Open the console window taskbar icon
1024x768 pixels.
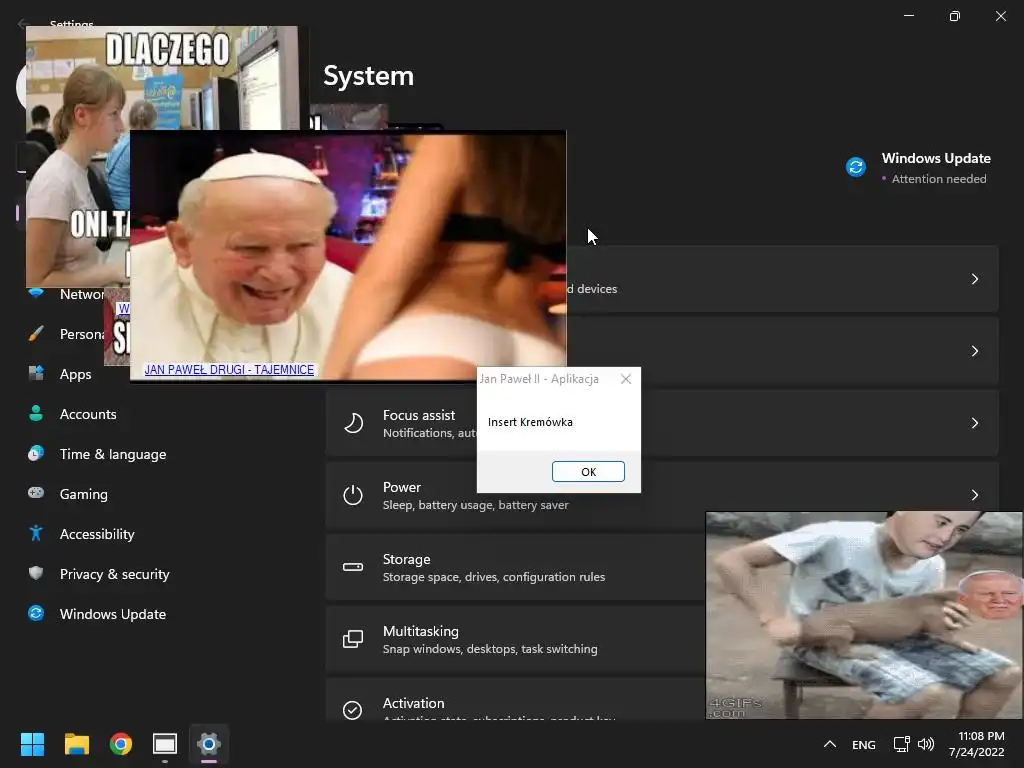pos(165,744)
